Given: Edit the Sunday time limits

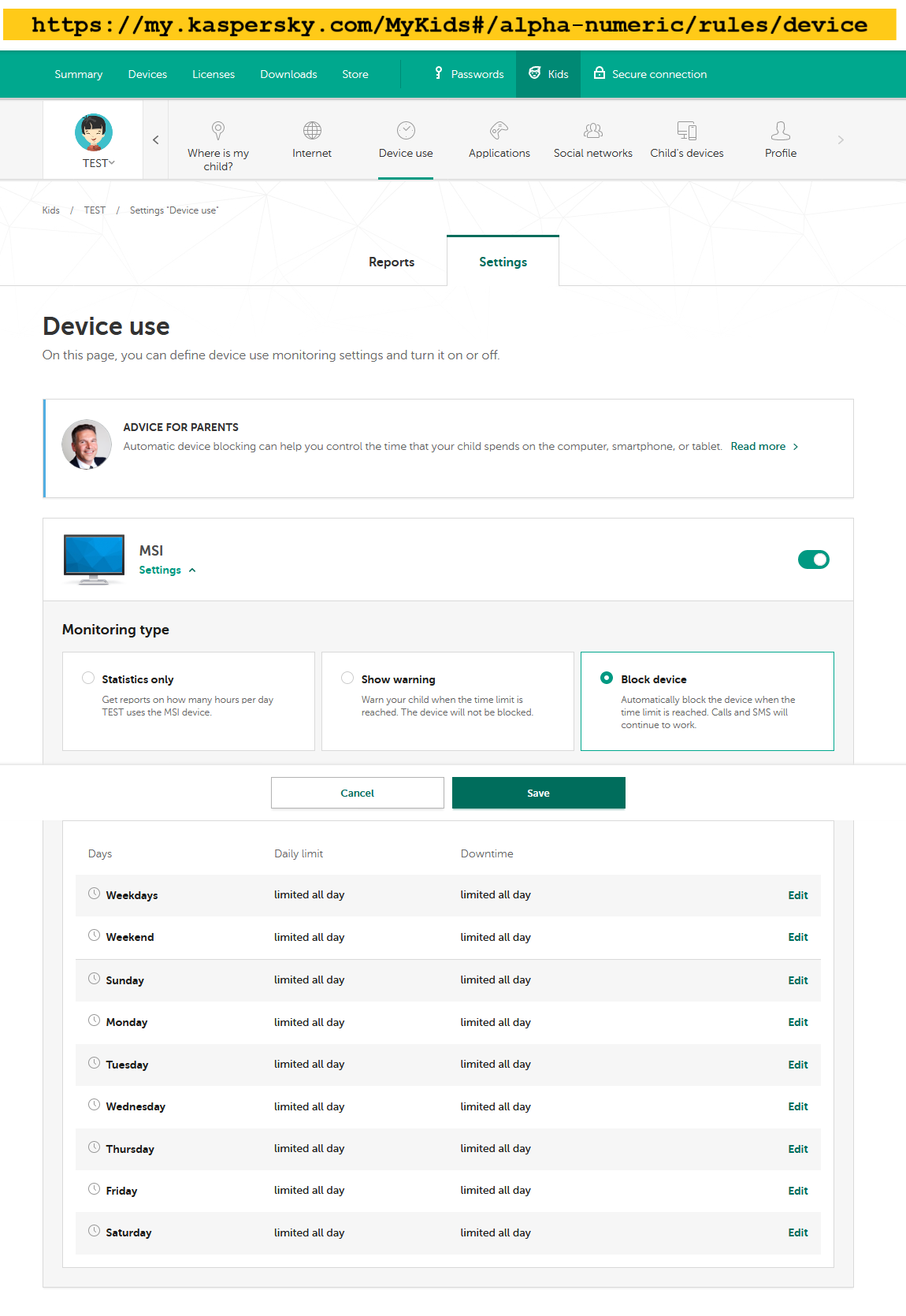Looking at the screenshot, I should click(x=798, y=980).
